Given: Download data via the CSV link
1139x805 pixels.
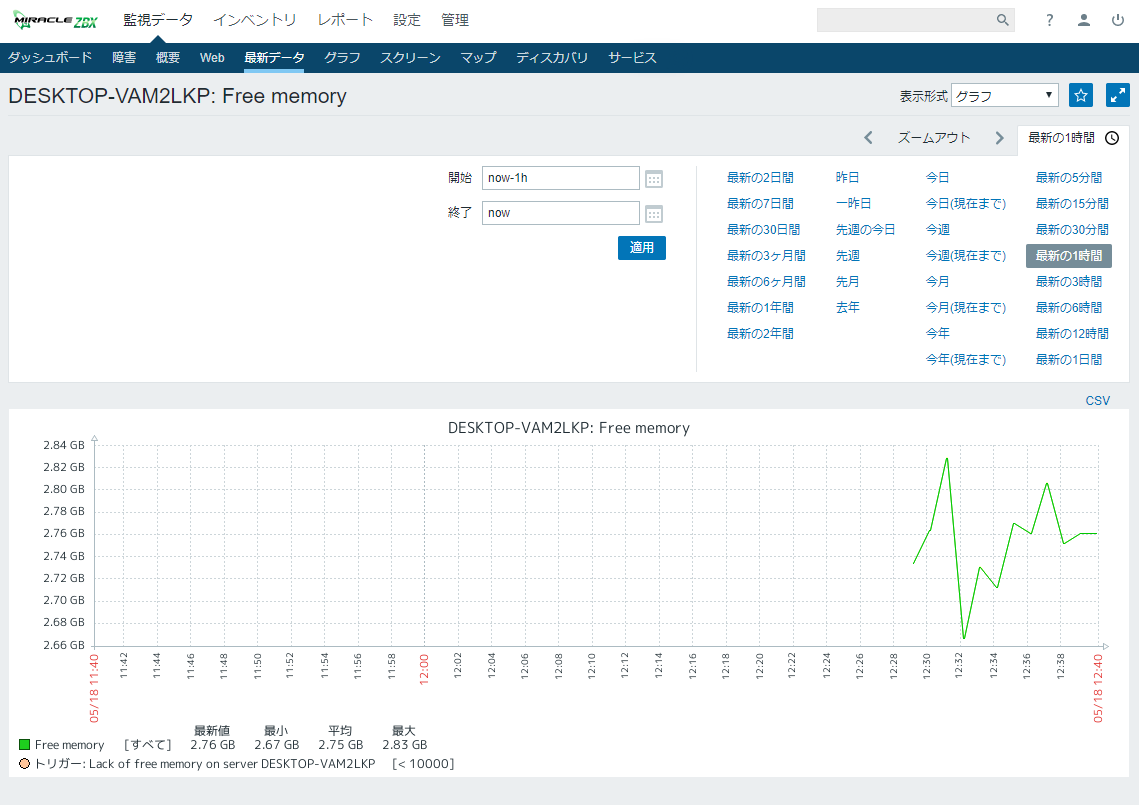Looking at the screenshot, I should pyautogui.click(x=1097, y=400).
